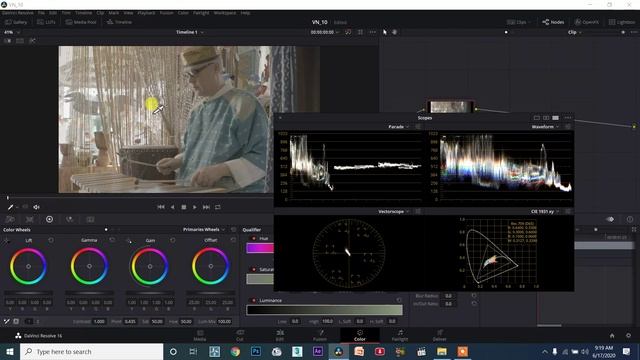
Task: Toggle the Saturation qualifier on or off
Action: pyautogui.click(x=254, y=269)
